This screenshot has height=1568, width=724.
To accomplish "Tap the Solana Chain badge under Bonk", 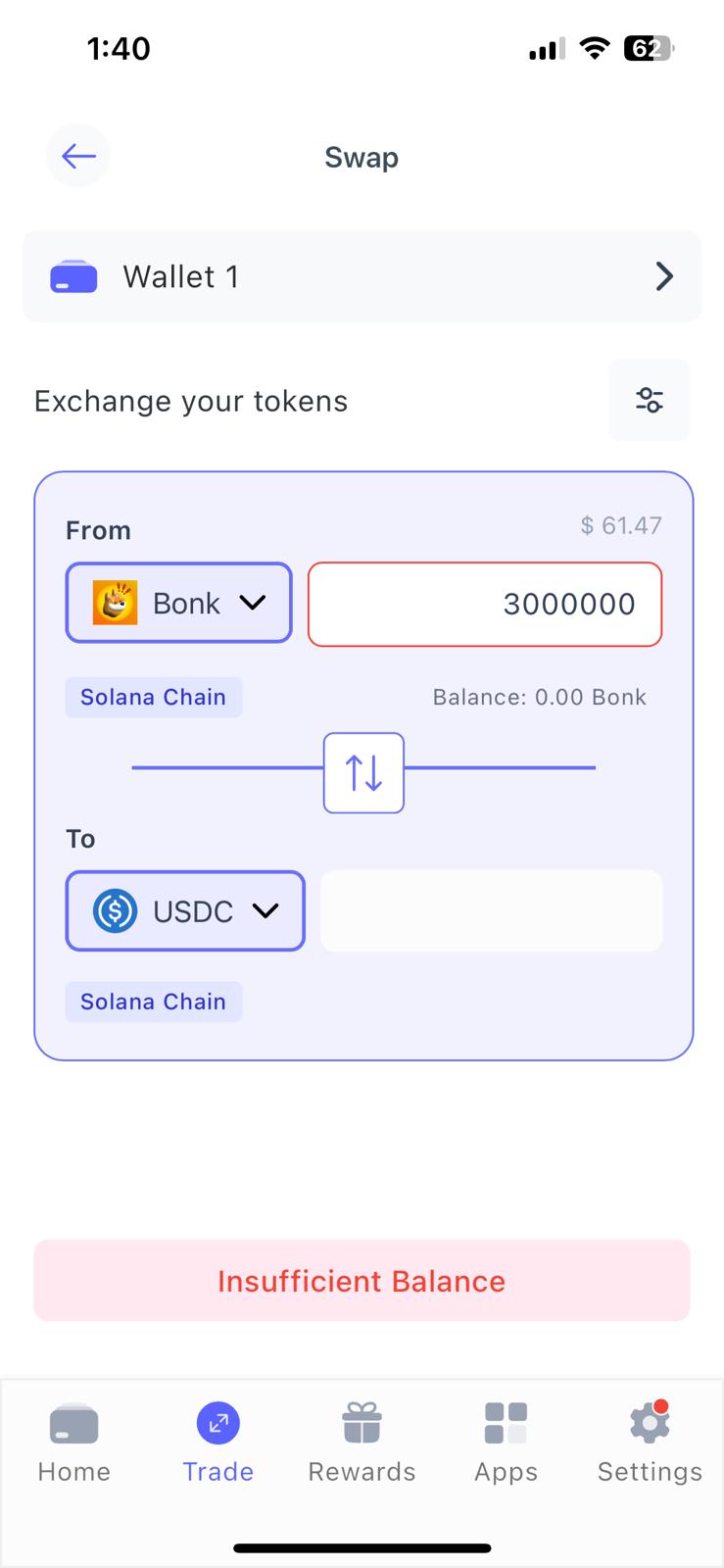I will 153,697.
